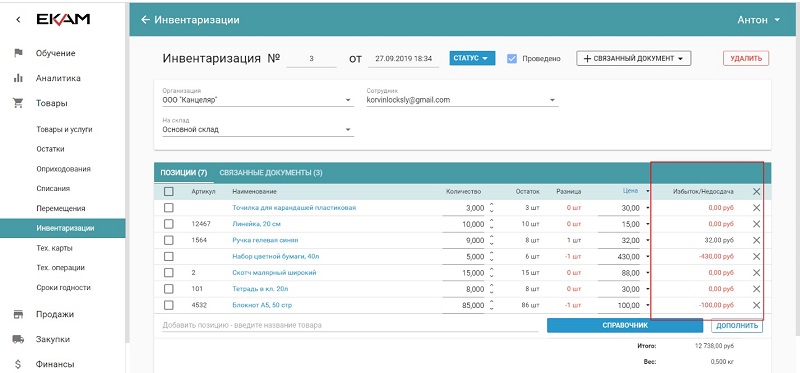Adjust quantity stepper for Линейка row
Screen dimensions: 800x373
coord(491,224)
